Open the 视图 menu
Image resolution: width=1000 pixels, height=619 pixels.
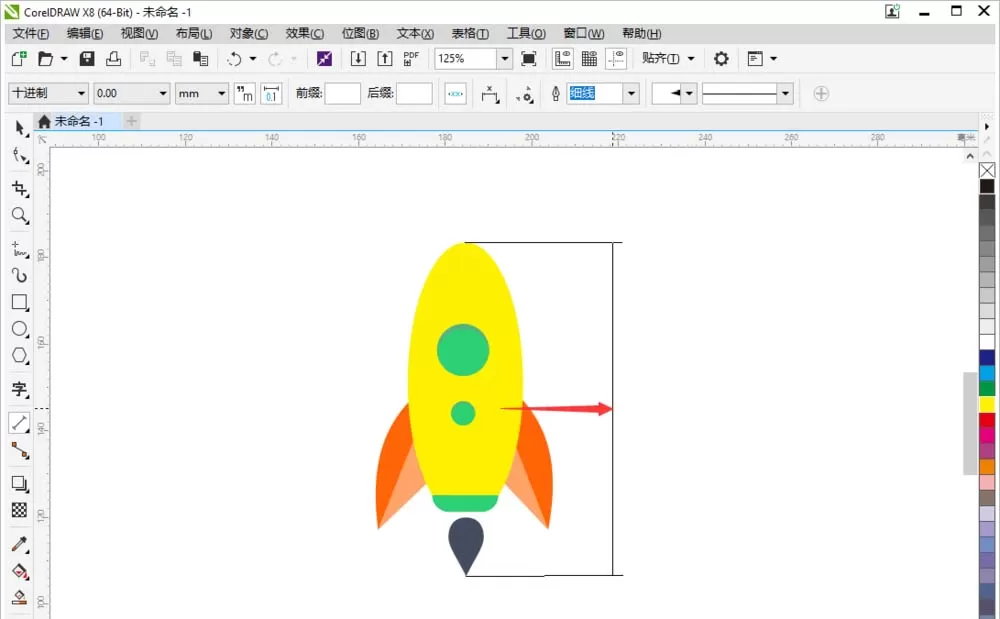tap(139, 33)
